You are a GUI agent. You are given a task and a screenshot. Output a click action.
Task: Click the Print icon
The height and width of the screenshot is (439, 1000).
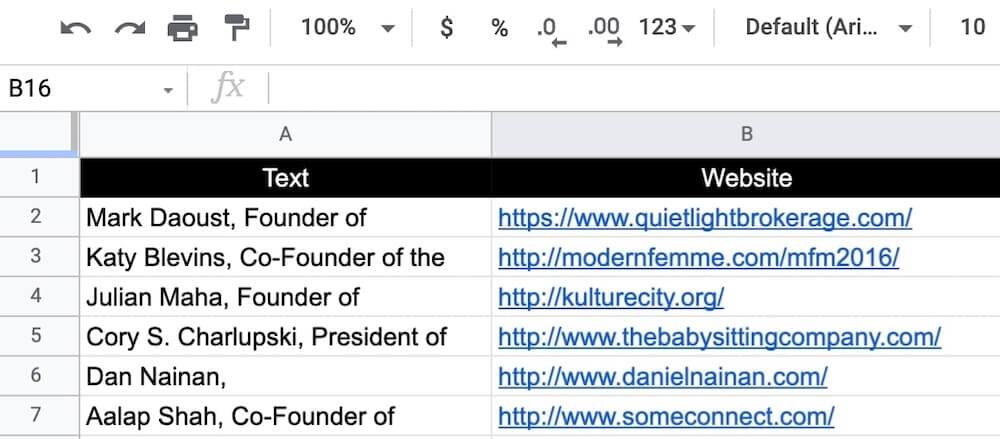[183, 28]
